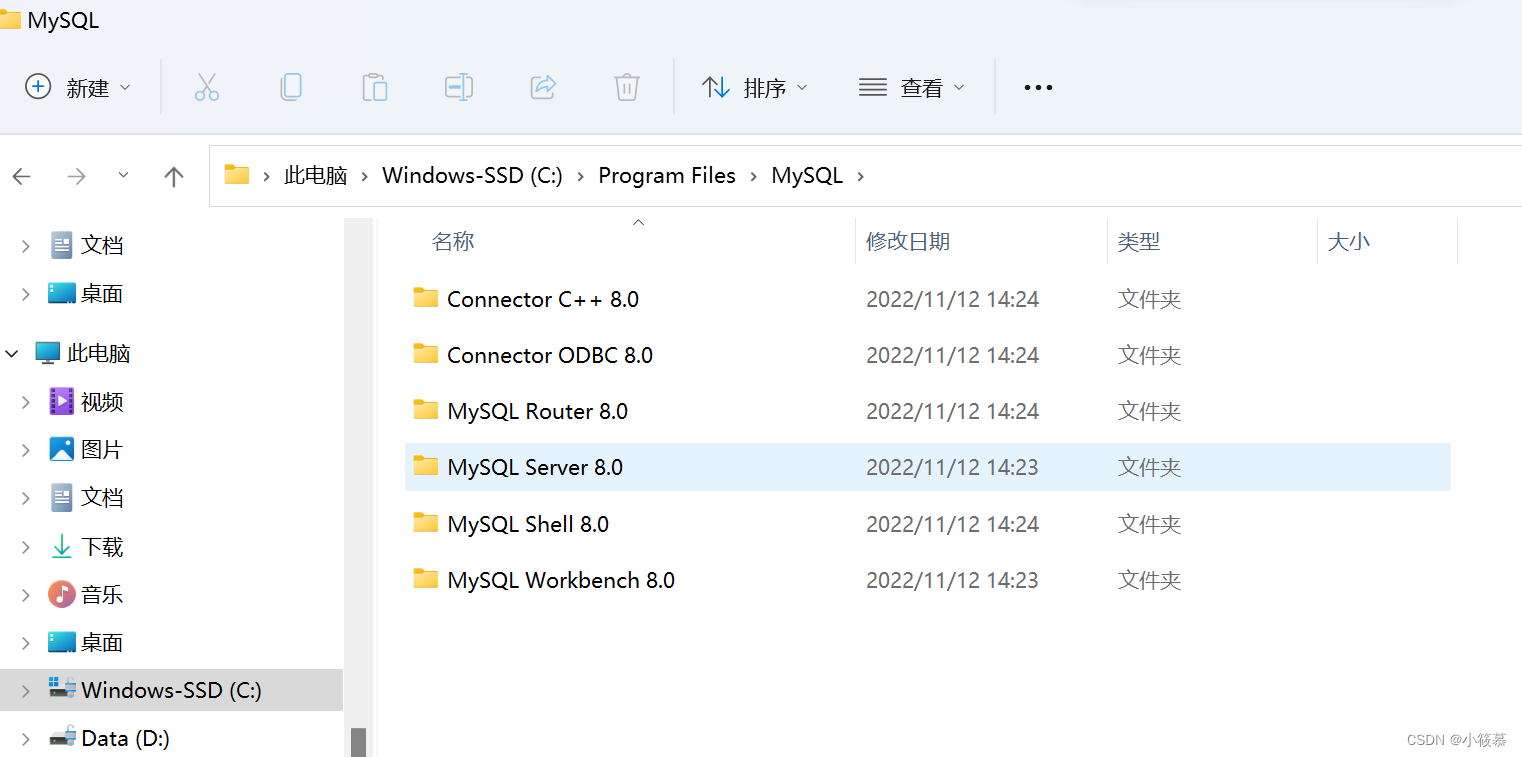1522x757 pixels.
Task: Expand the Data (D:) tree node
Action: (26, 739)
